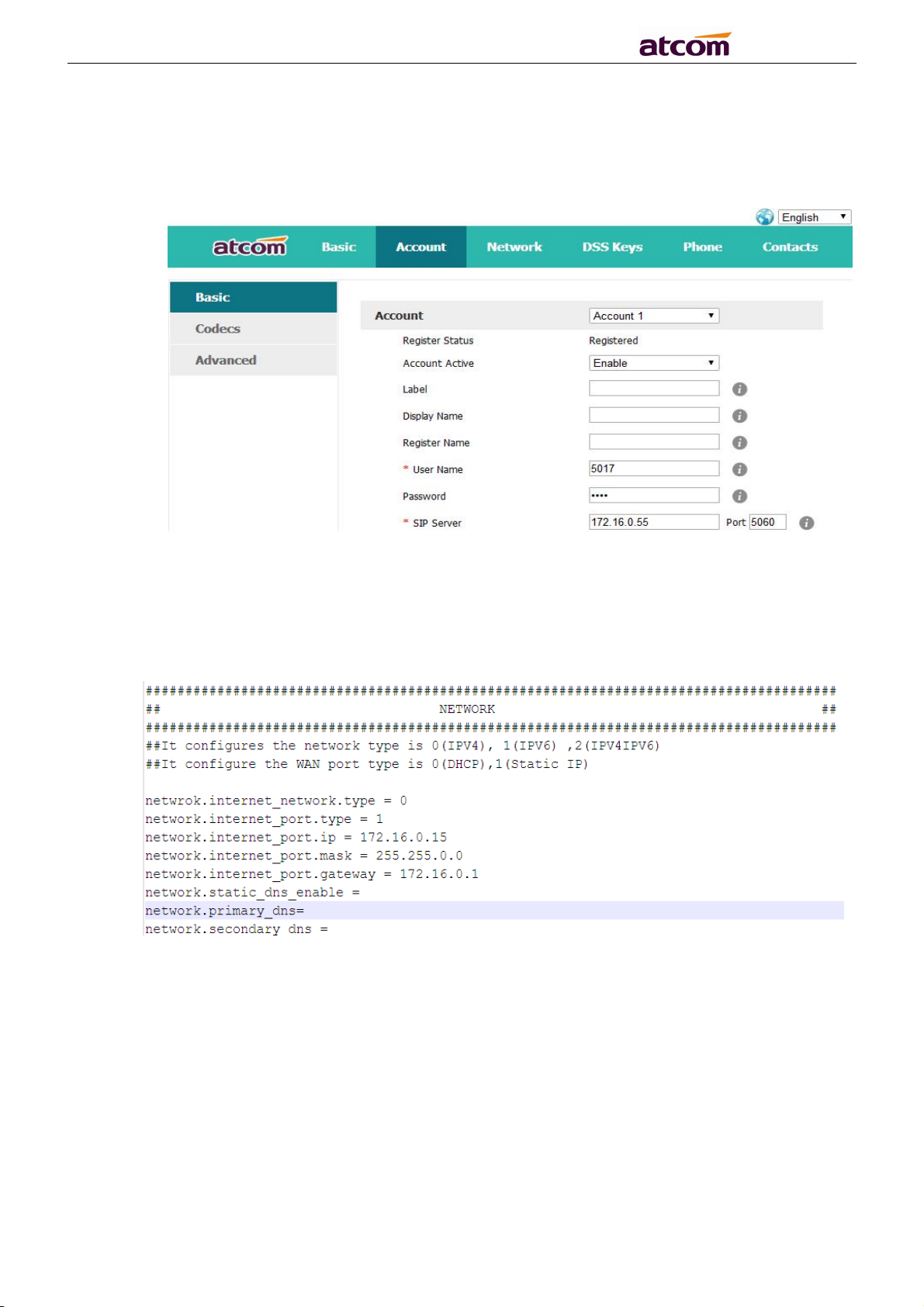Open the Contacts tab
The height and width of the screenshot is (1307, 924).
pos(790,247)
